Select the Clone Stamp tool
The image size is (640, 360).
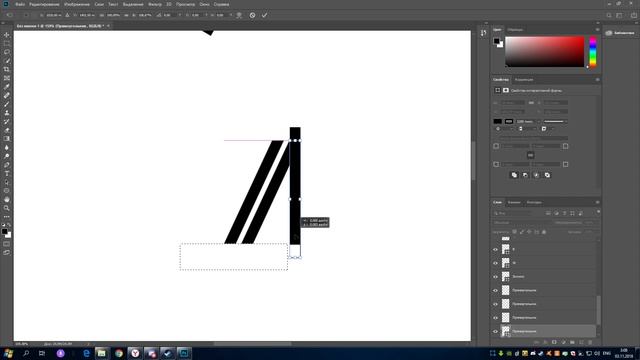[7, 113]
